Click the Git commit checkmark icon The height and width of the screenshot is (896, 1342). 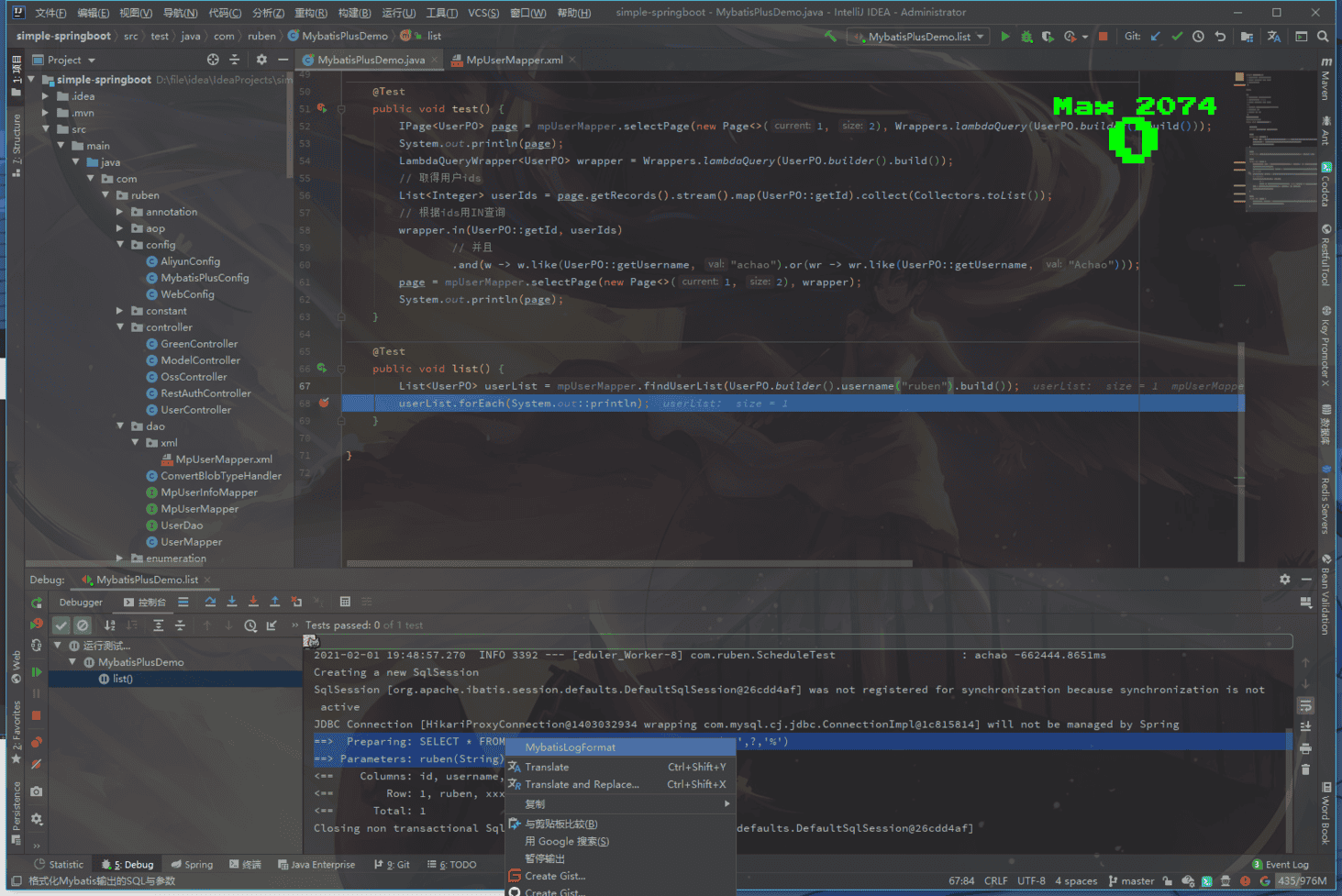1177,37
